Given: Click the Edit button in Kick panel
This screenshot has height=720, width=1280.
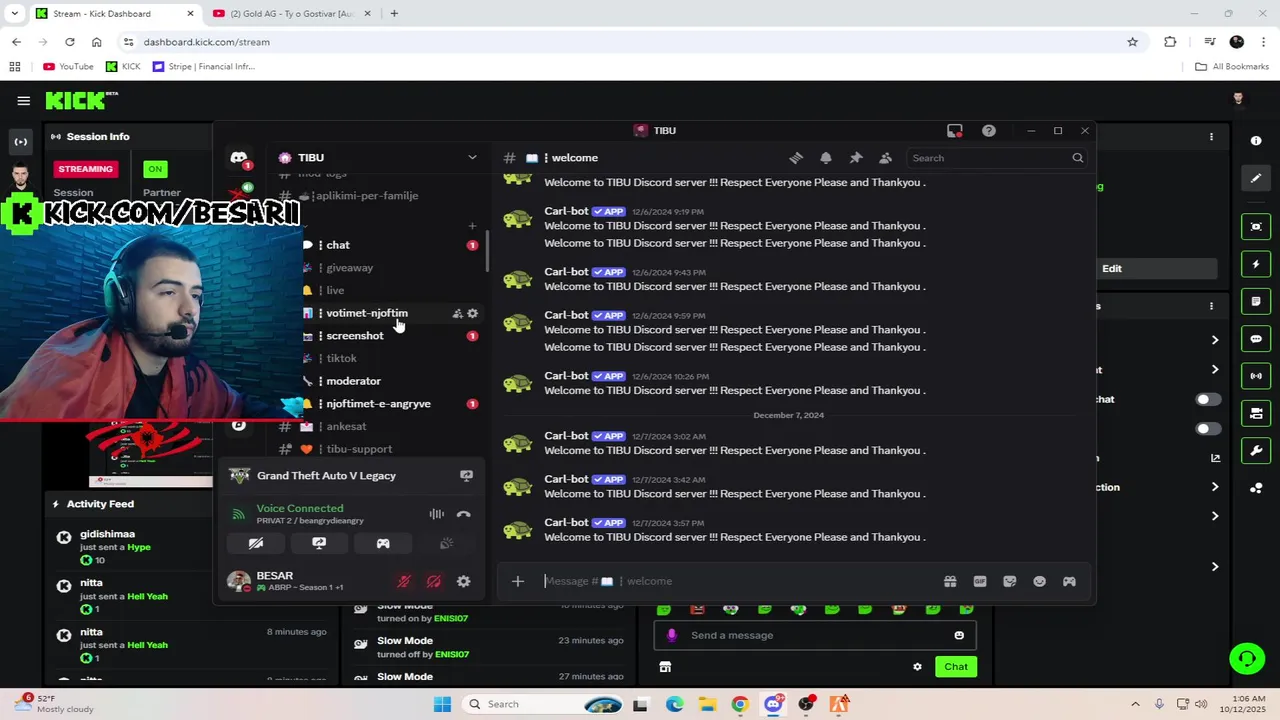Looking at the screenshot, I should 1112,269.
